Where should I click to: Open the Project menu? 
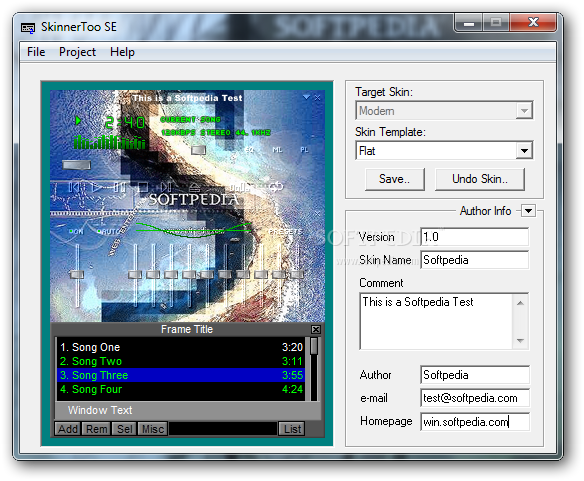(77, 52)
